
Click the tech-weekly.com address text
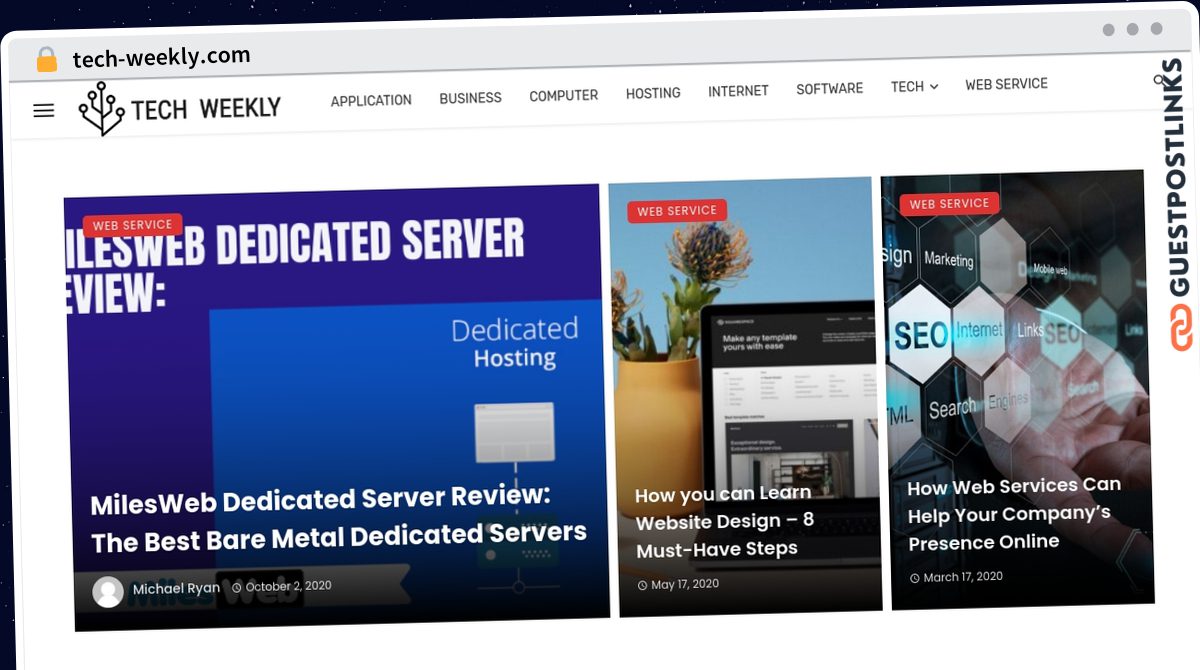[161, 57]
